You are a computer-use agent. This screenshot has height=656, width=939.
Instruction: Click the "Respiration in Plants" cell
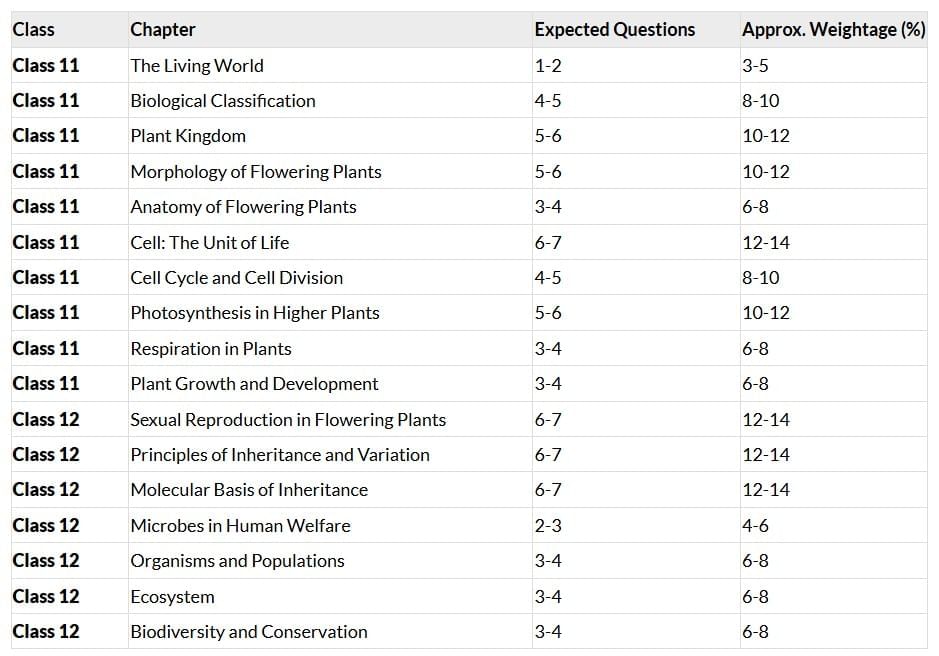click(211, 349)
